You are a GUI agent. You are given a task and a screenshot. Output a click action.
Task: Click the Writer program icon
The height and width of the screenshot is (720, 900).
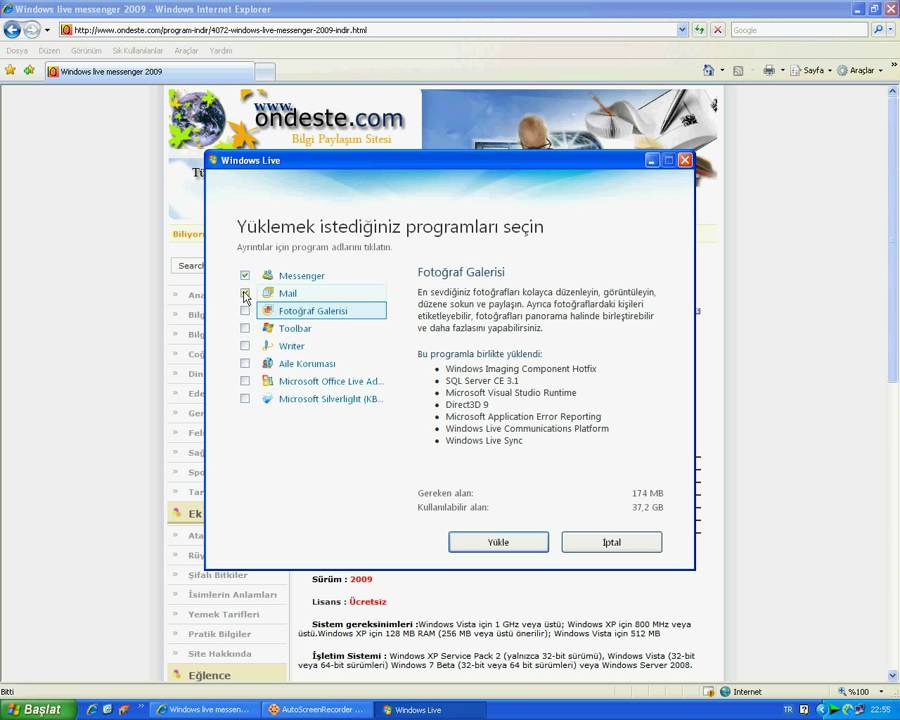(267, 346)
